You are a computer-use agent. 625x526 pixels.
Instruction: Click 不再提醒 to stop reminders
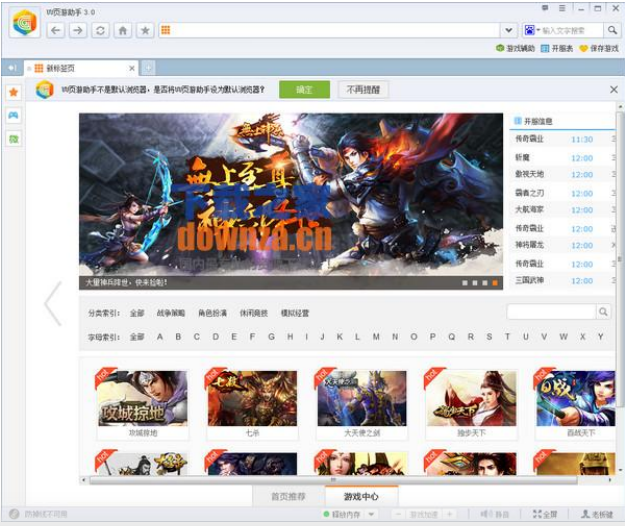click(x=363, y=90)
